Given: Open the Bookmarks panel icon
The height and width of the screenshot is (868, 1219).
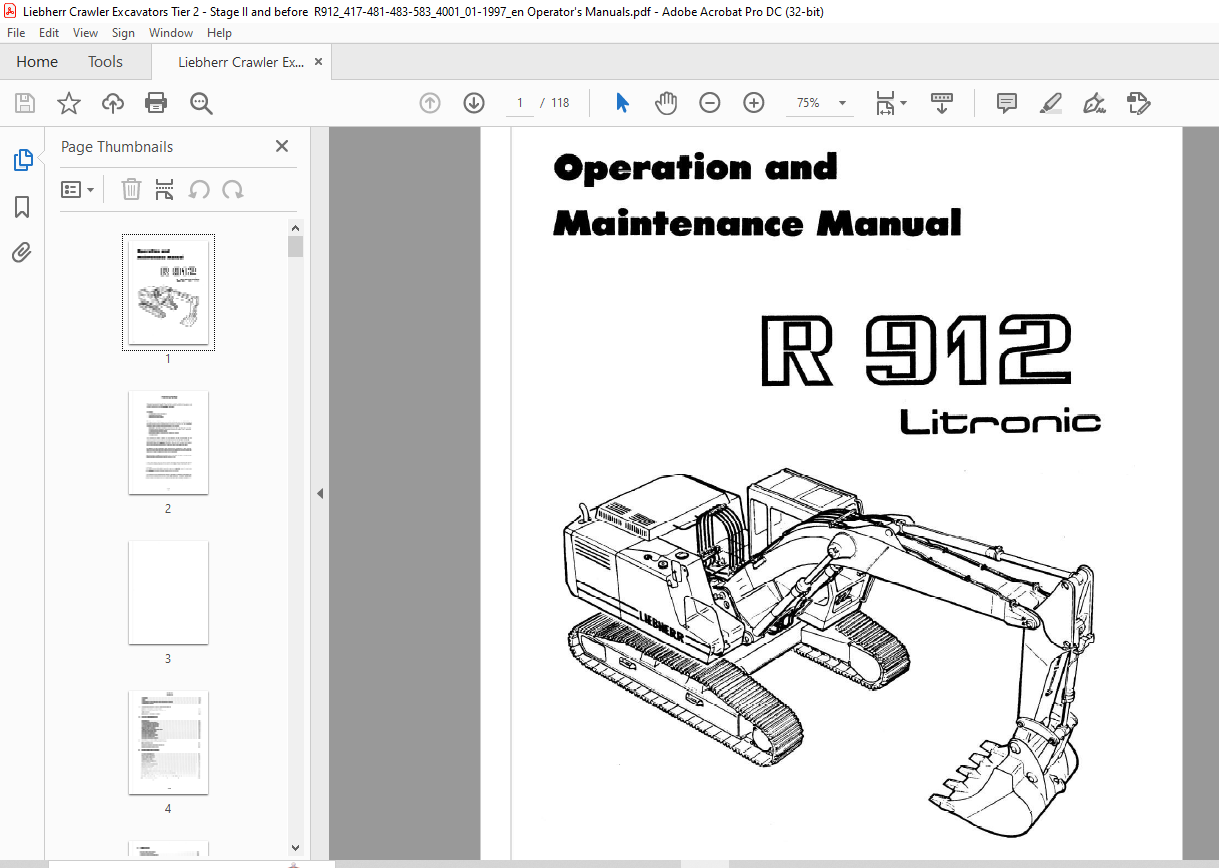Looking at the screenshot, I should 22,207.
